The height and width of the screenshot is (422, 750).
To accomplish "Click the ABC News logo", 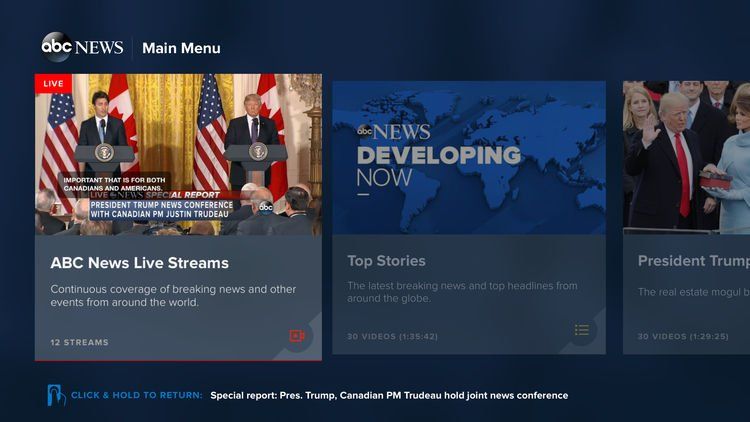I will click(82, 47).
